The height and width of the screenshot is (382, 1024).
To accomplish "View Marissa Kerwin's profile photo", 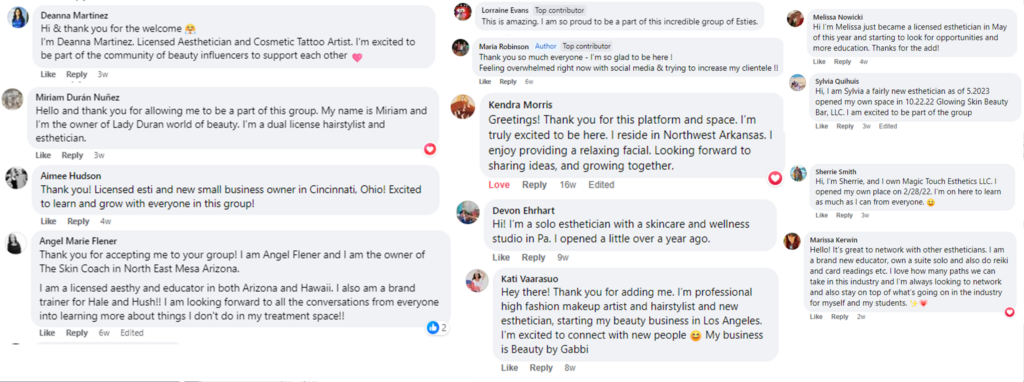I will (x=792, y=241).
